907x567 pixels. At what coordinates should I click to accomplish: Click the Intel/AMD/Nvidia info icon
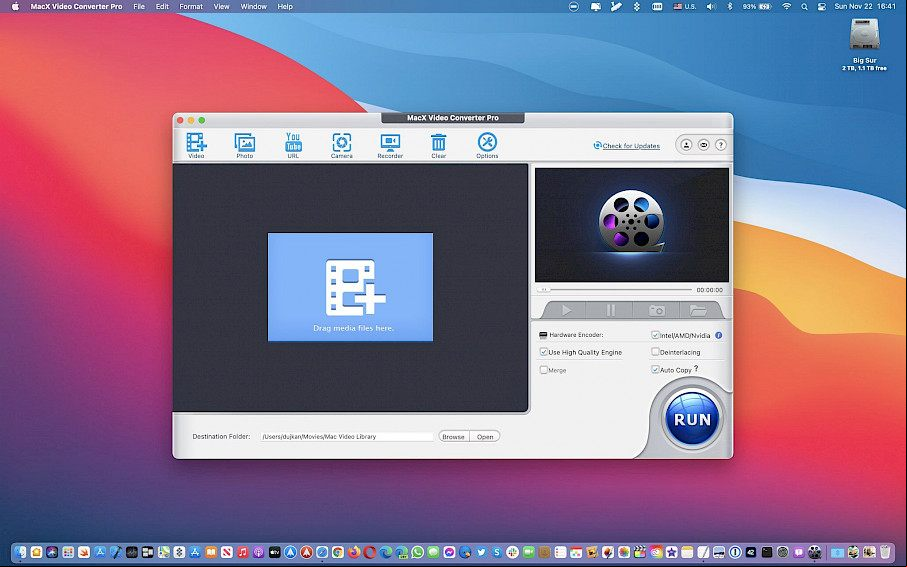coord(718,335)
